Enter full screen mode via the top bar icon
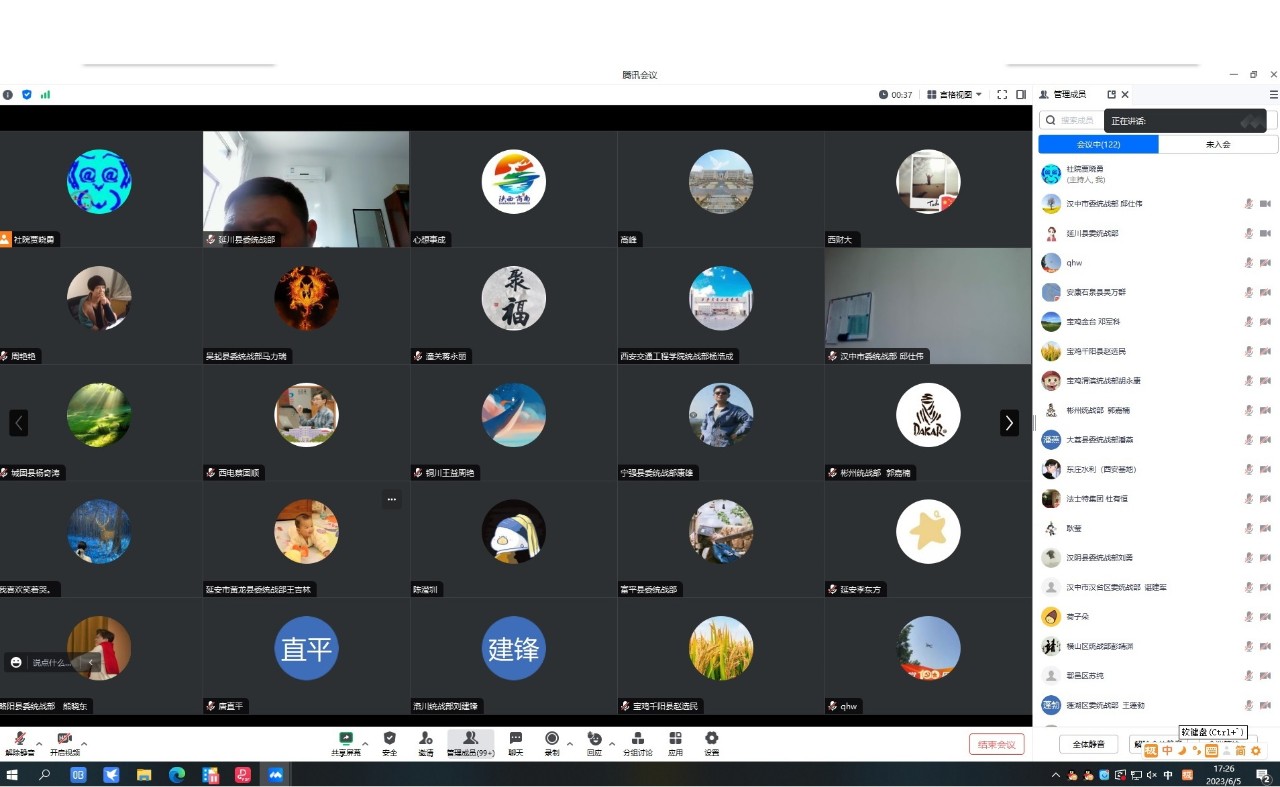1280x787 pixels. [1002, 95]
